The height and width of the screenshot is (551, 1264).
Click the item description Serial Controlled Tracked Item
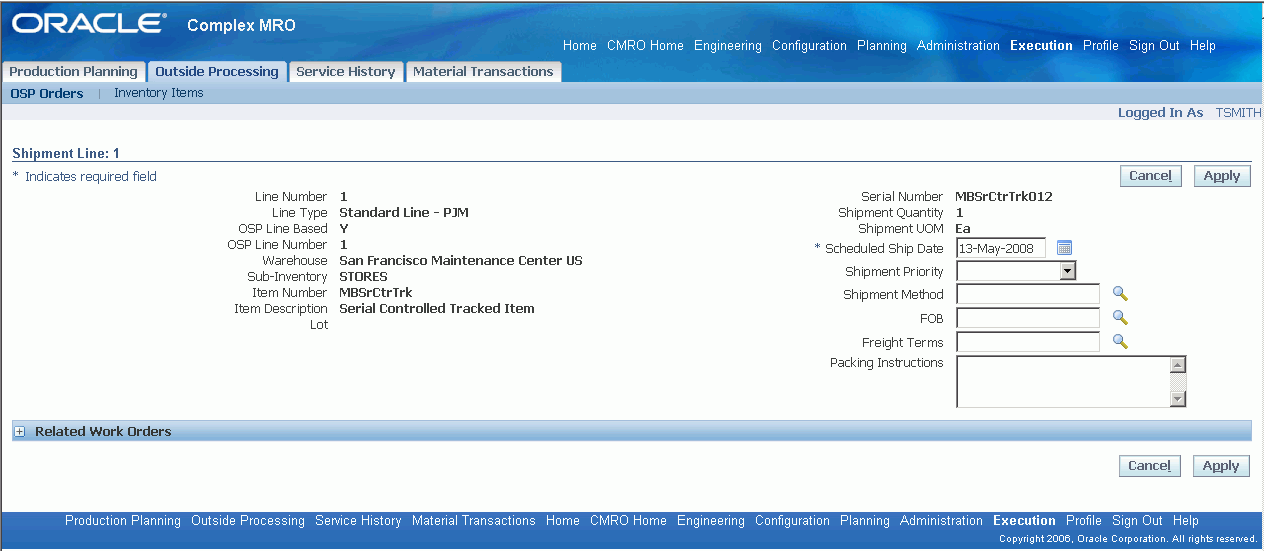tap(437, 309)
